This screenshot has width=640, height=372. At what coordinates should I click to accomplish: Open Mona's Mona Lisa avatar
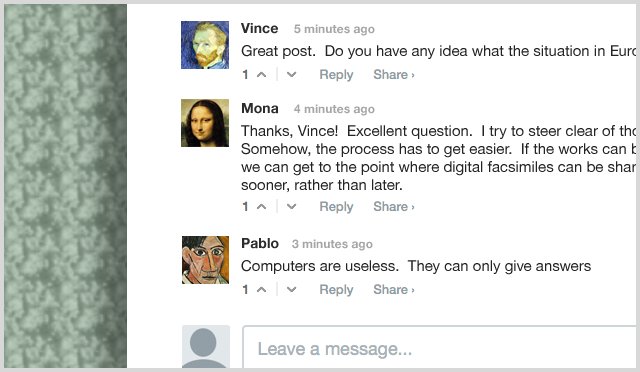coord(205,123)
